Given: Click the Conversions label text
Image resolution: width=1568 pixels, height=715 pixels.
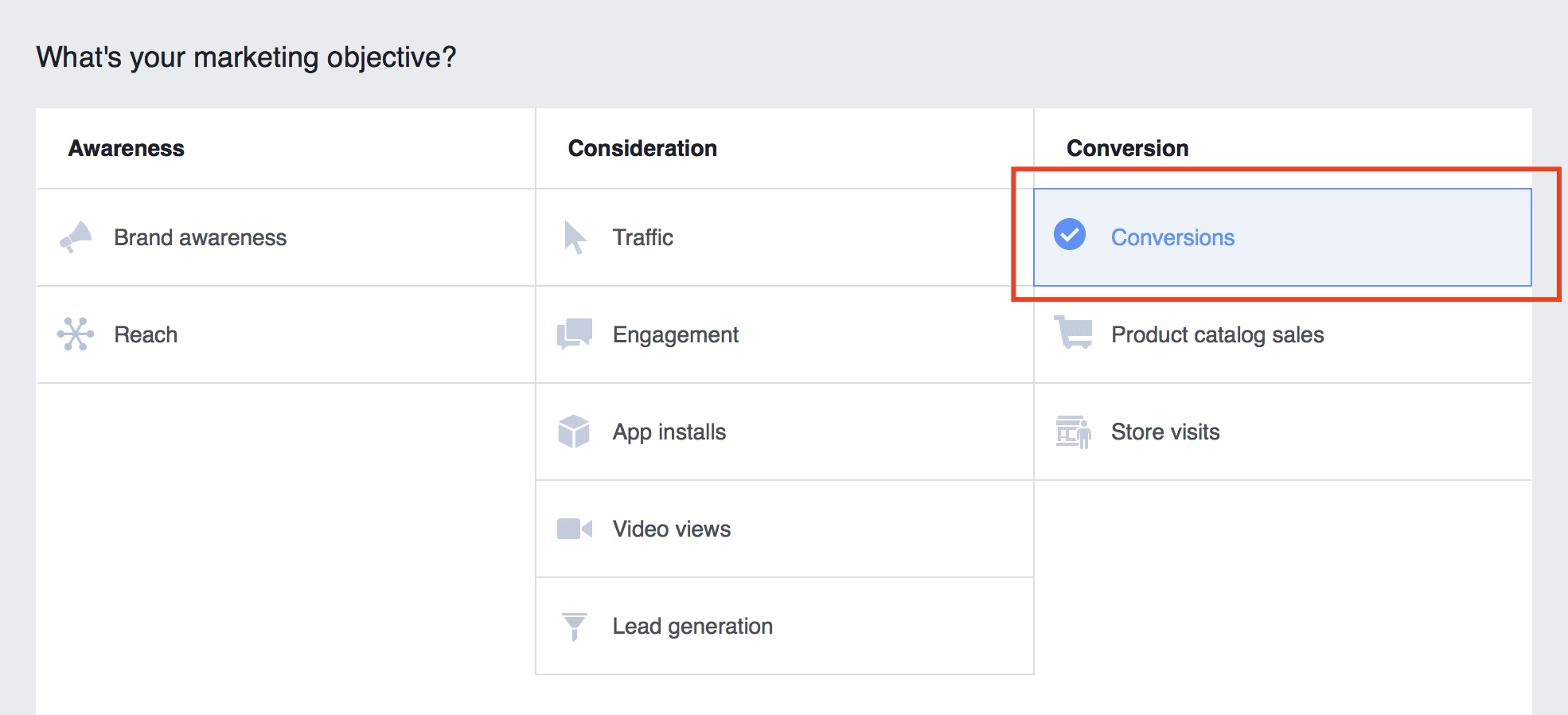Looking at the screenshot, I should [1172, 237].
